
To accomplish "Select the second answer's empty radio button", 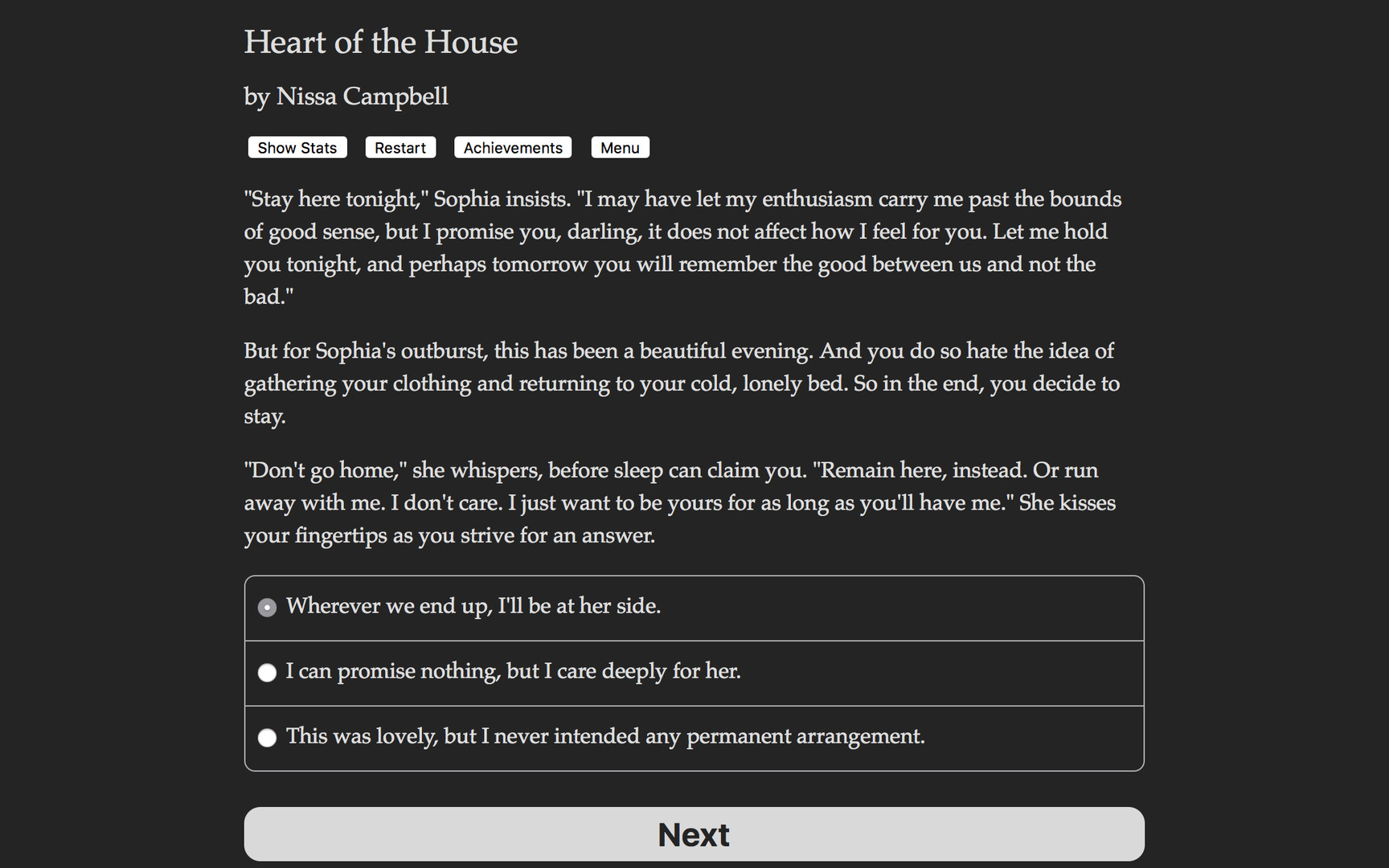I will tap(267, 673).
